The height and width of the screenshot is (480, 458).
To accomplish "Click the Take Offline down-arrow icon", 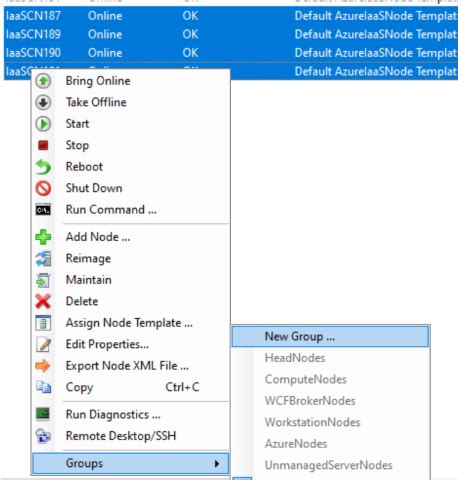I will pos(43,102).
